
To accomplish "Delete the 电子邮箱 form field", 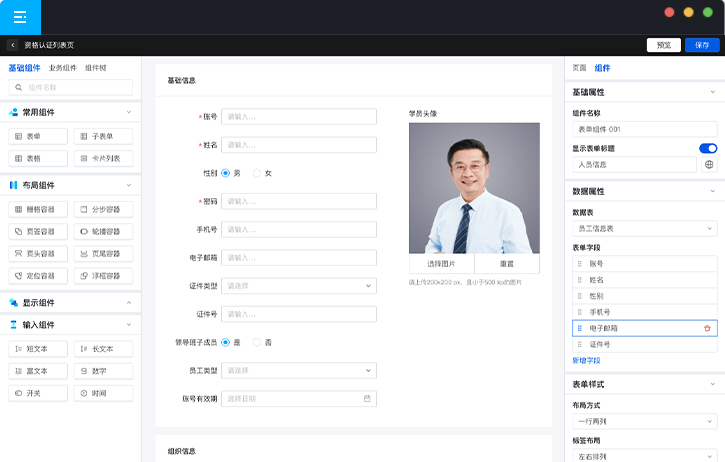I will point(707,328).
